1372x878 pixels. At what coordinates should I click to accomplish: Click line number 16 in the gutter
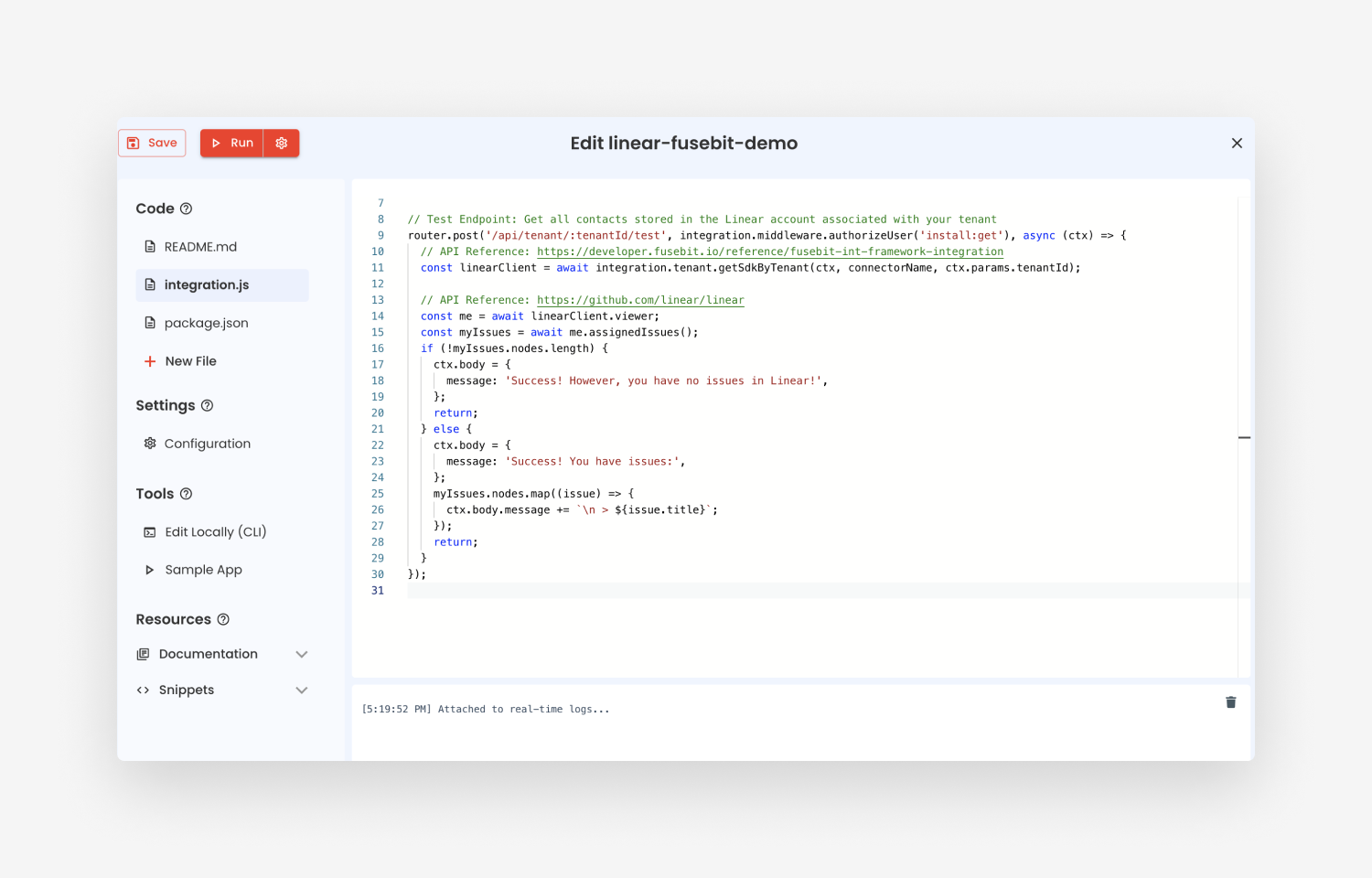coord(378,348)
